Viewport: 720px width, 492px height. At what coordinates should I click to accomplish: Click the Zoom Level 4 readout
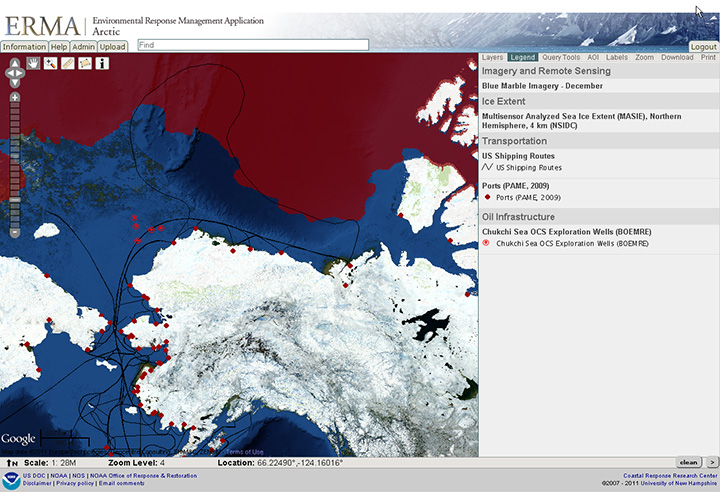[x=136, y=463]
